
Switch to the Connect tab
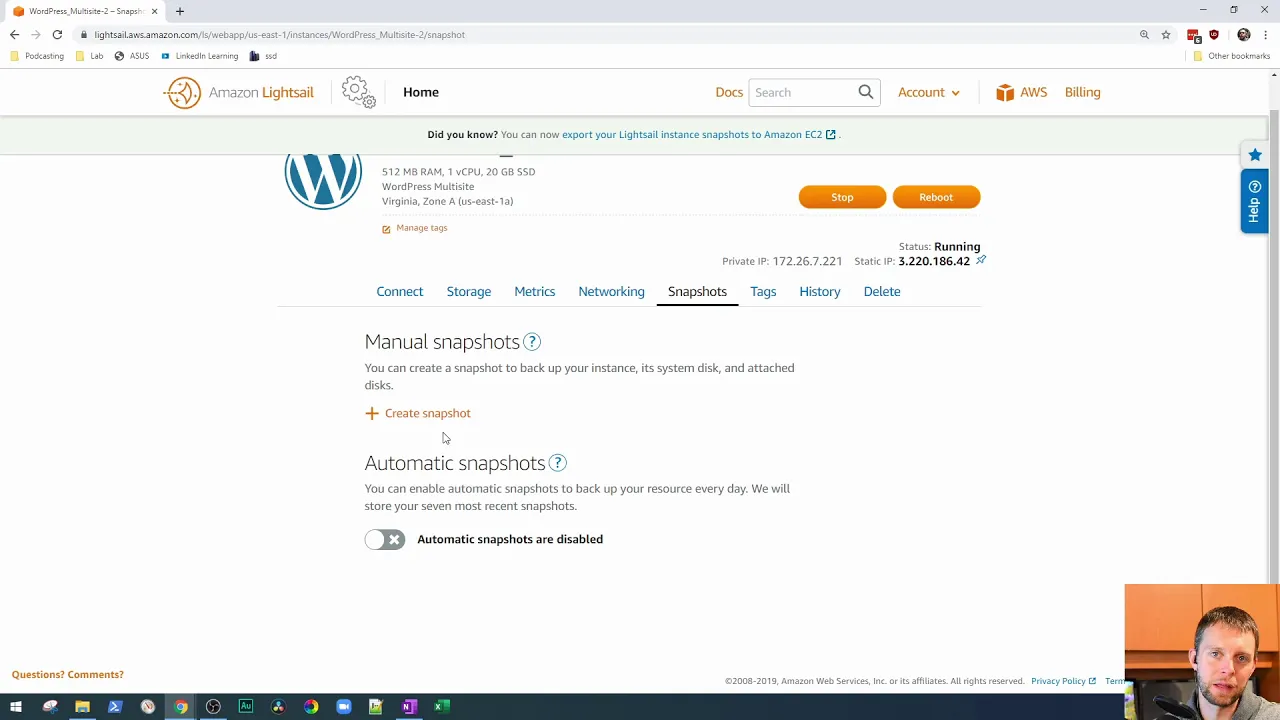tap(400, 291)
